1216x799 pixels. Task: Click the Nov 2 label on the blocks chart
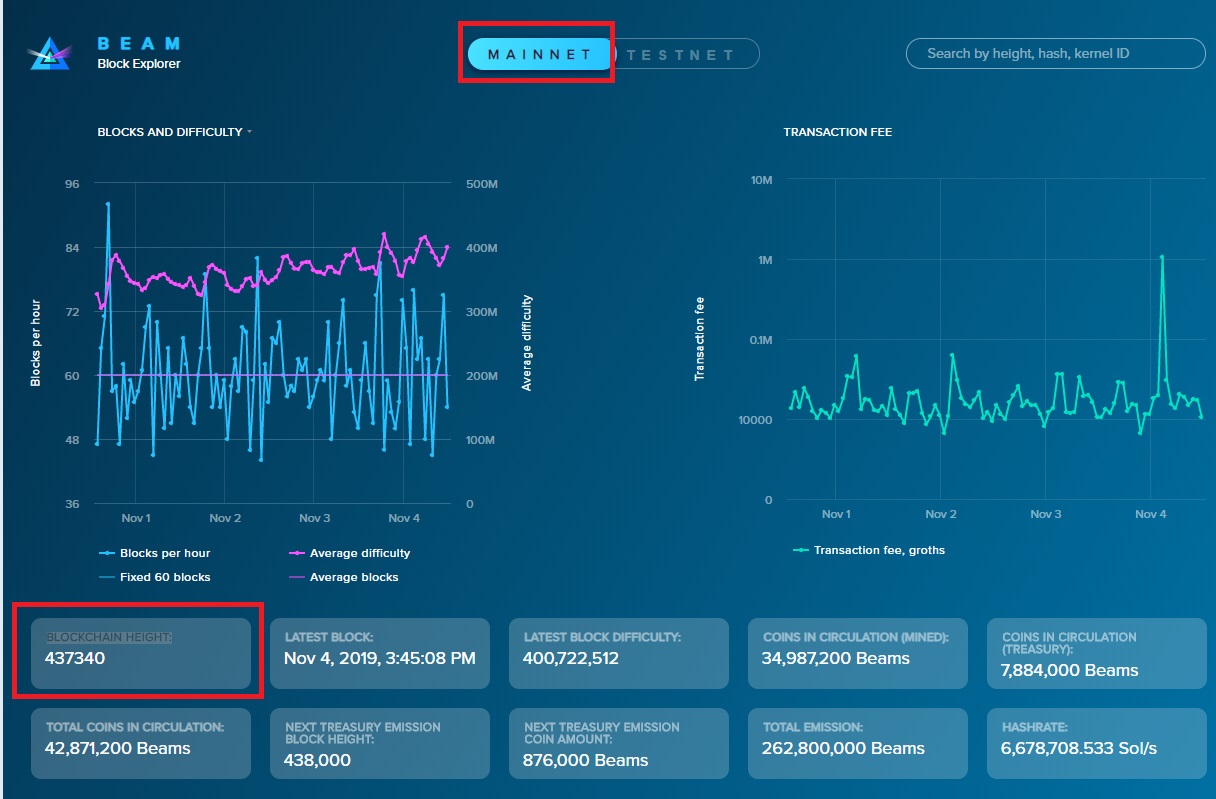click(x=225, y=518)
